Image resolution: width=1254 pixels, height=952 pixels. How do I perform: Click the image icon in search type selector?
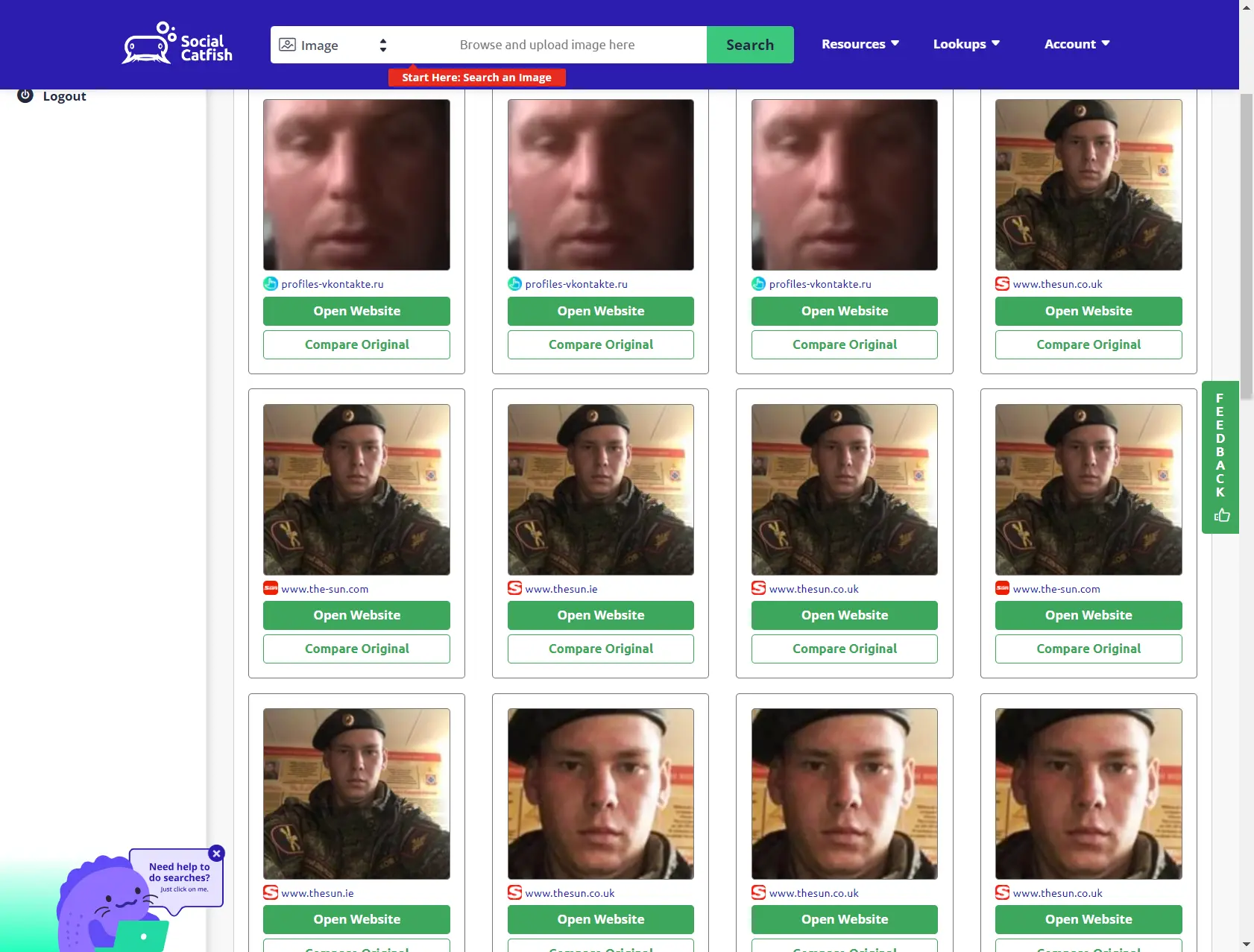click(x=287, y=45)
